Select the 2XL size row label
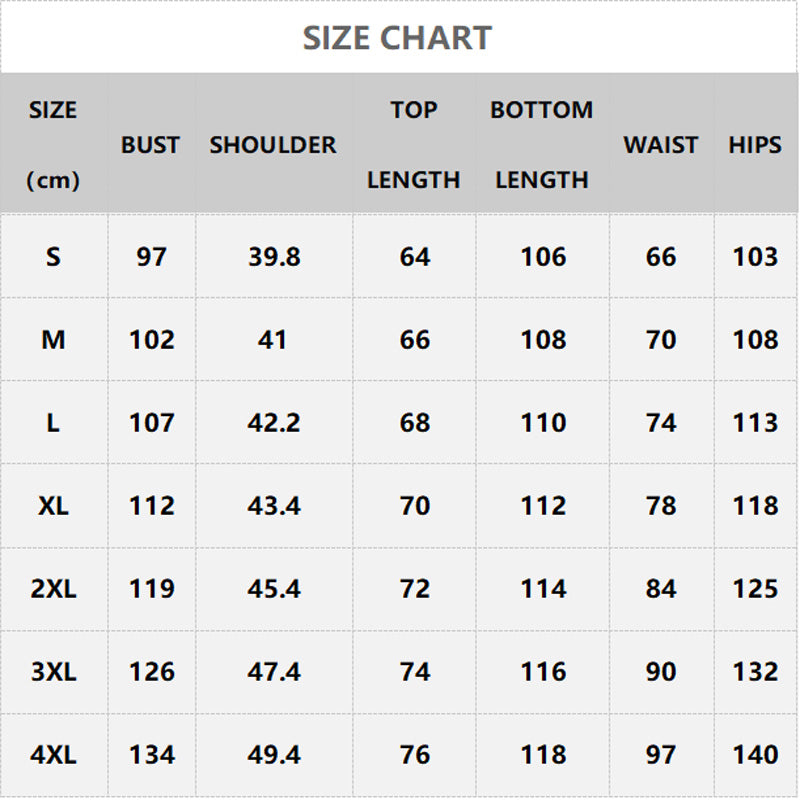The width and height of the screenshot is (800, 800). pos(53,589)
